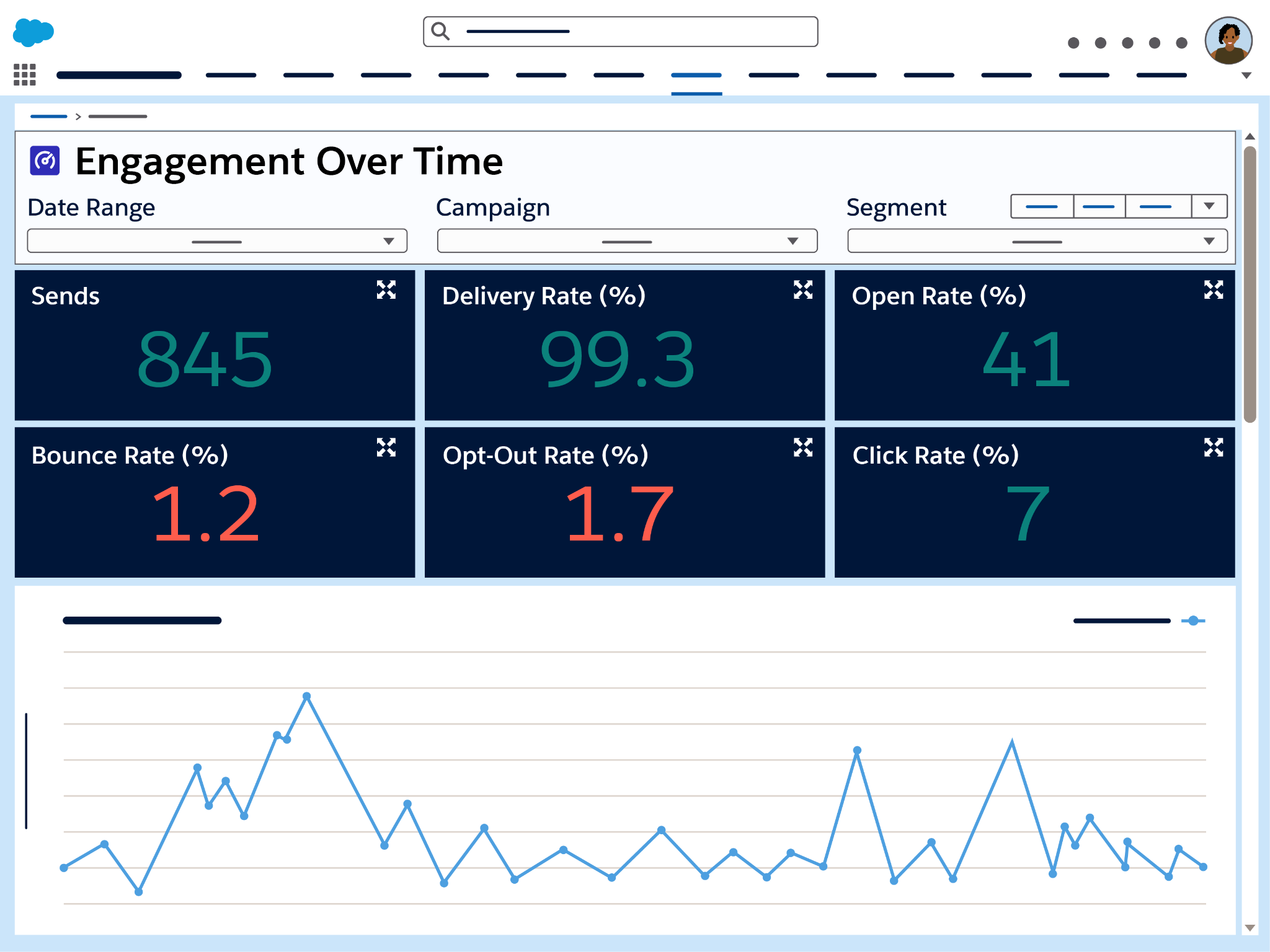
Task: Click the magnifier icon in the search bar
Action: tap(440, 31)
